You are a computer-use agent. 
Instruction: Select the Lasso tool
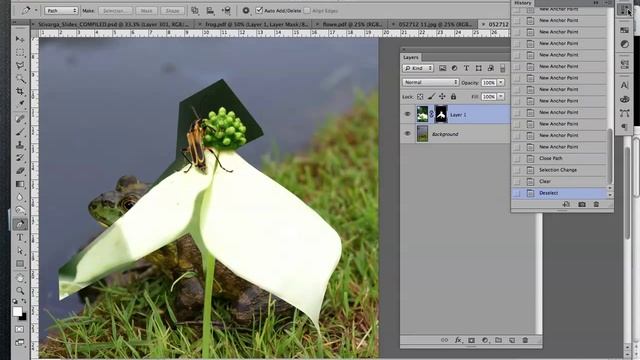tap(20, 65)
